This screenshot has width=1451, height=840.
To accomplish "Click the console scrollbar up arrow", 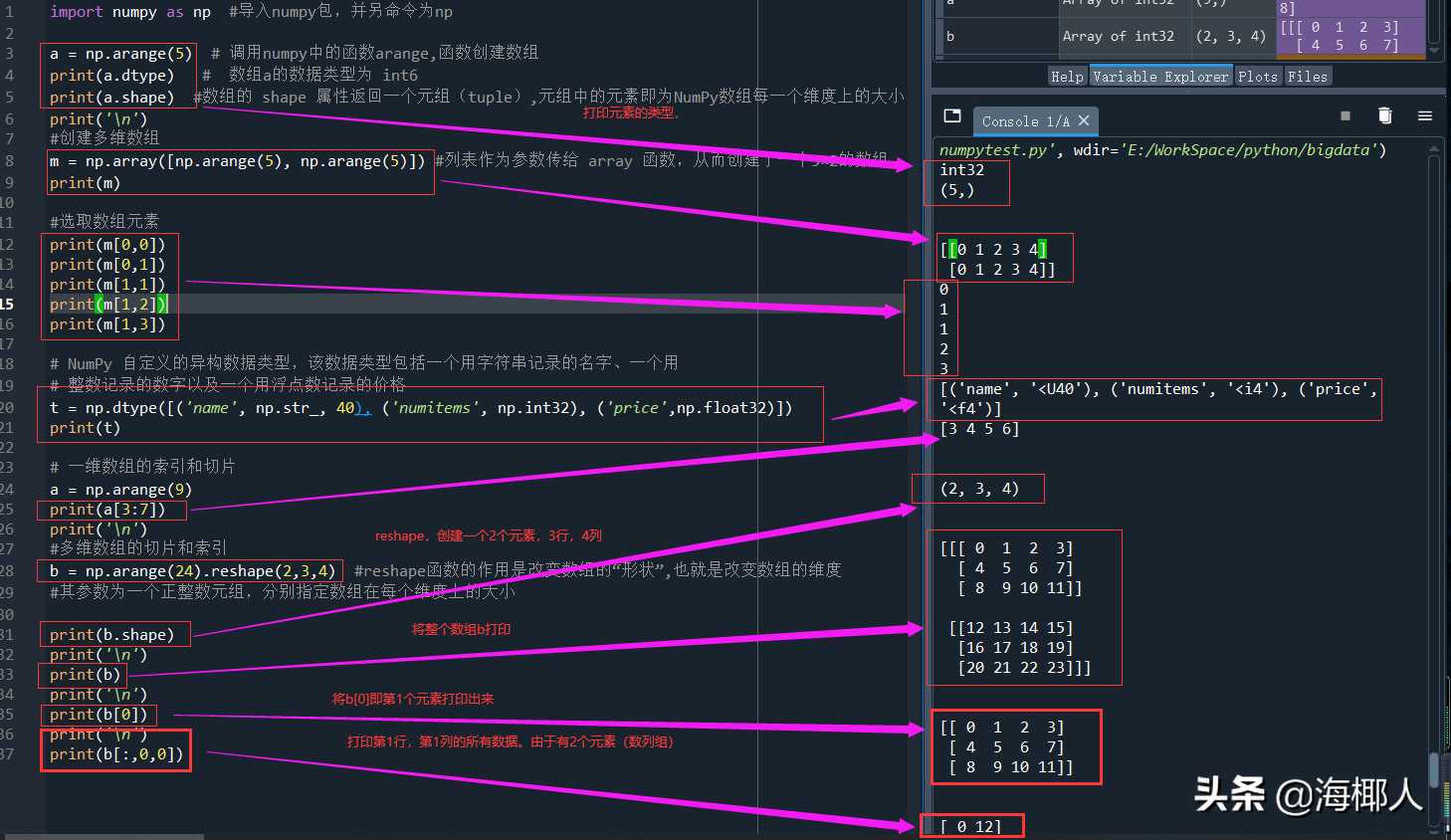I will tap(1434, 150).
